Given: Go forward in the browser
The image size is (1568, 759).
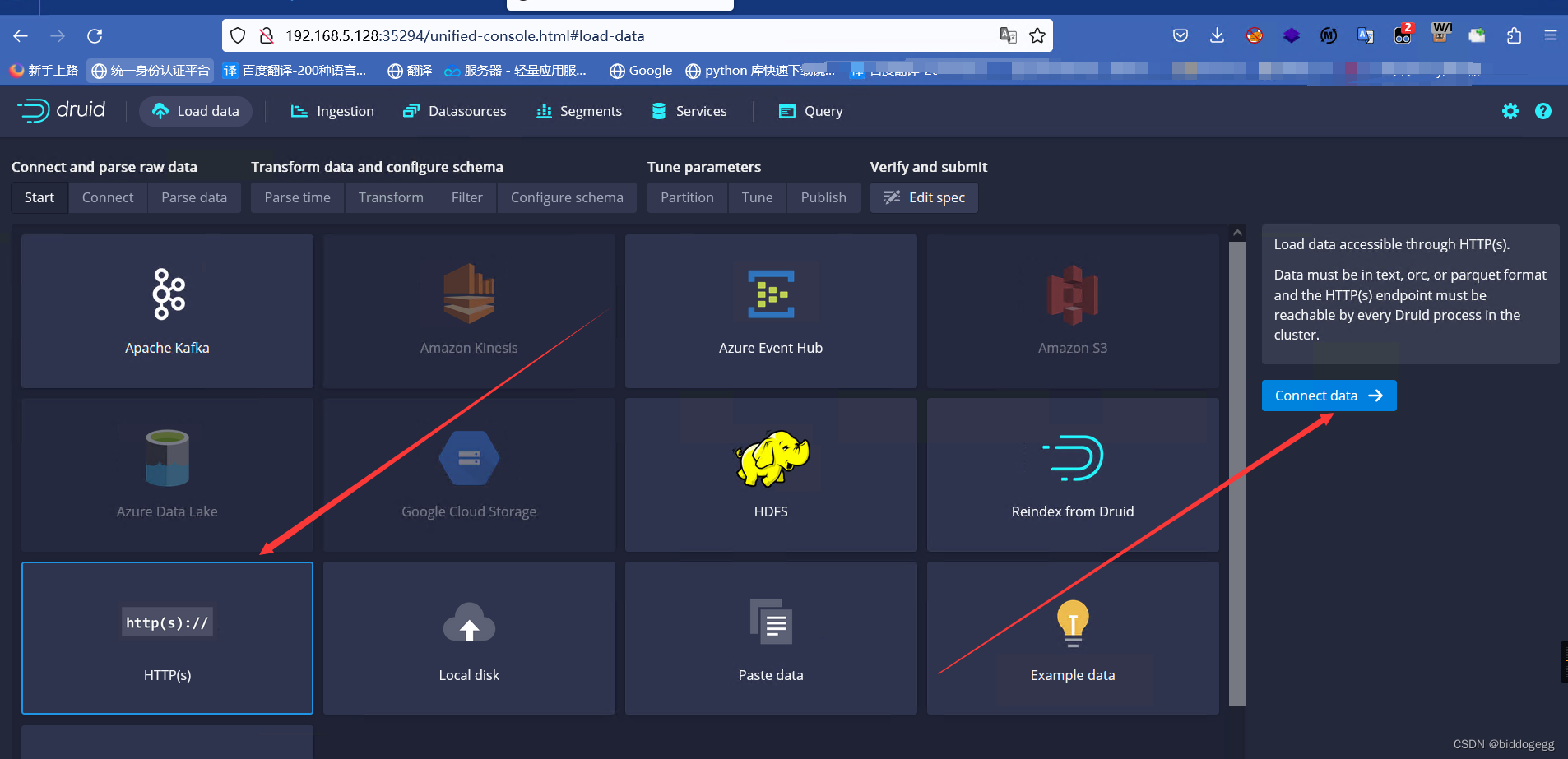Looking at the screenshot, I should pyautogui.click(x=58, y=35).
